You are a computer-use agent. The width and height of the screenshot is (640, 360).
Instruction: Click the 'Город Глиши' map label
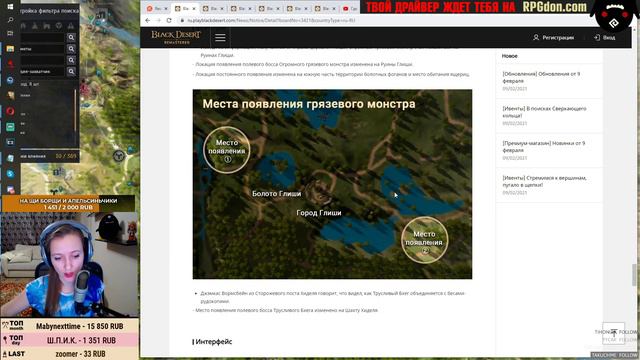point(319,213)
